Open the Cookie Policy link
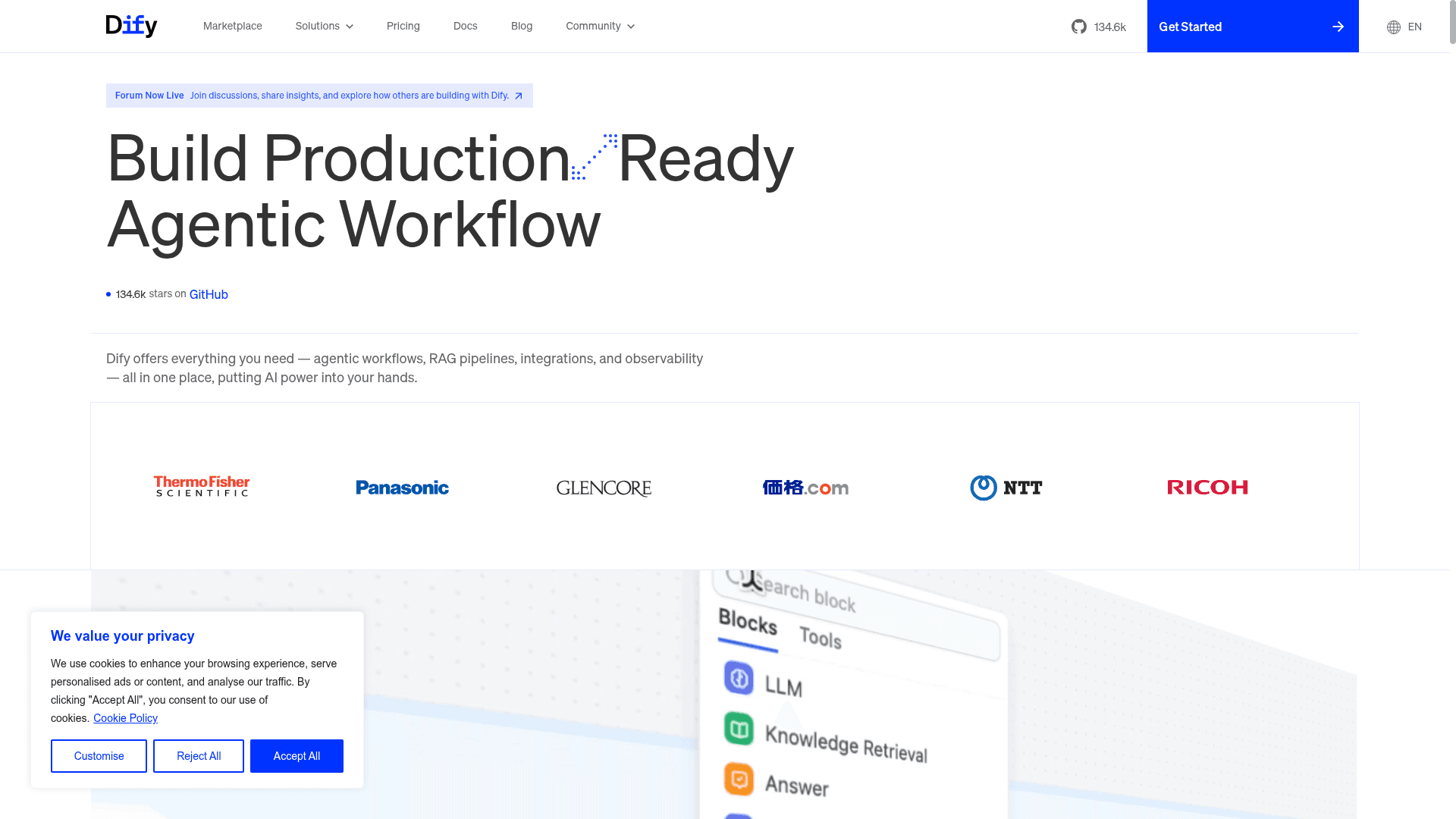1456x819 pixels. click(x=124, y=718)
